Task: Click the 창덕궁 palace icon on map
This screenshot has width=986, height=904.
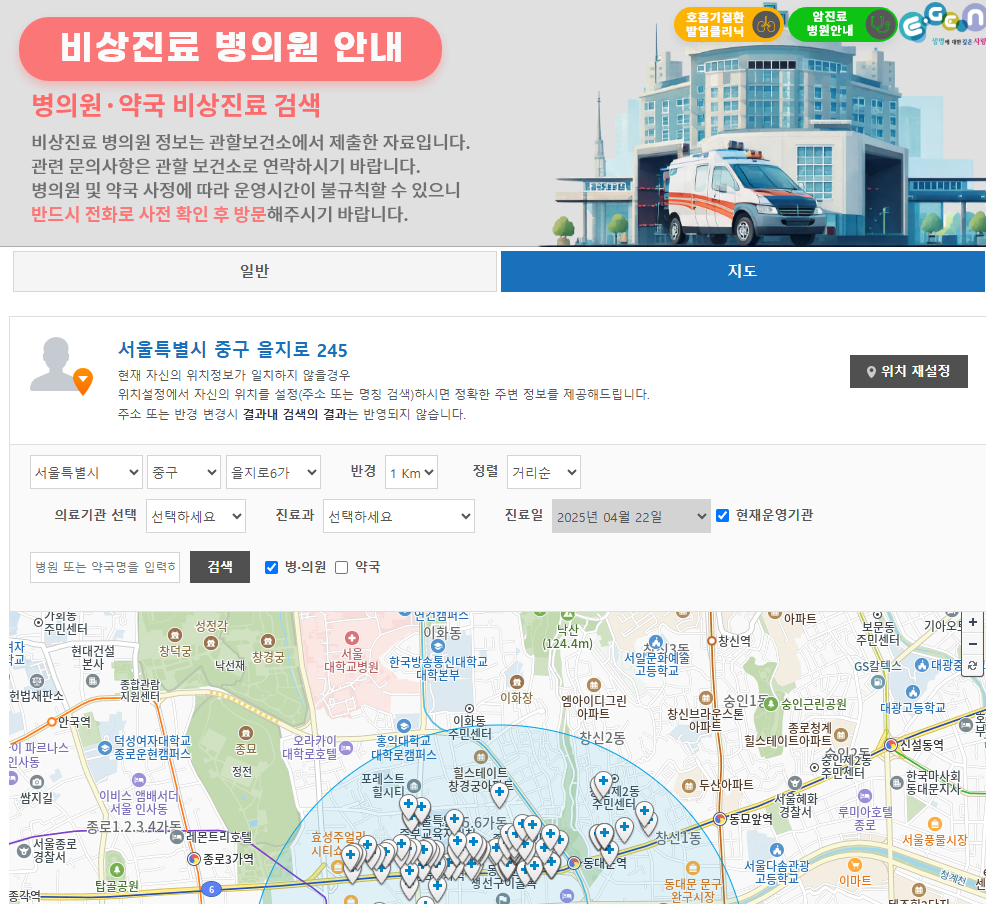Action: point(175,635)
